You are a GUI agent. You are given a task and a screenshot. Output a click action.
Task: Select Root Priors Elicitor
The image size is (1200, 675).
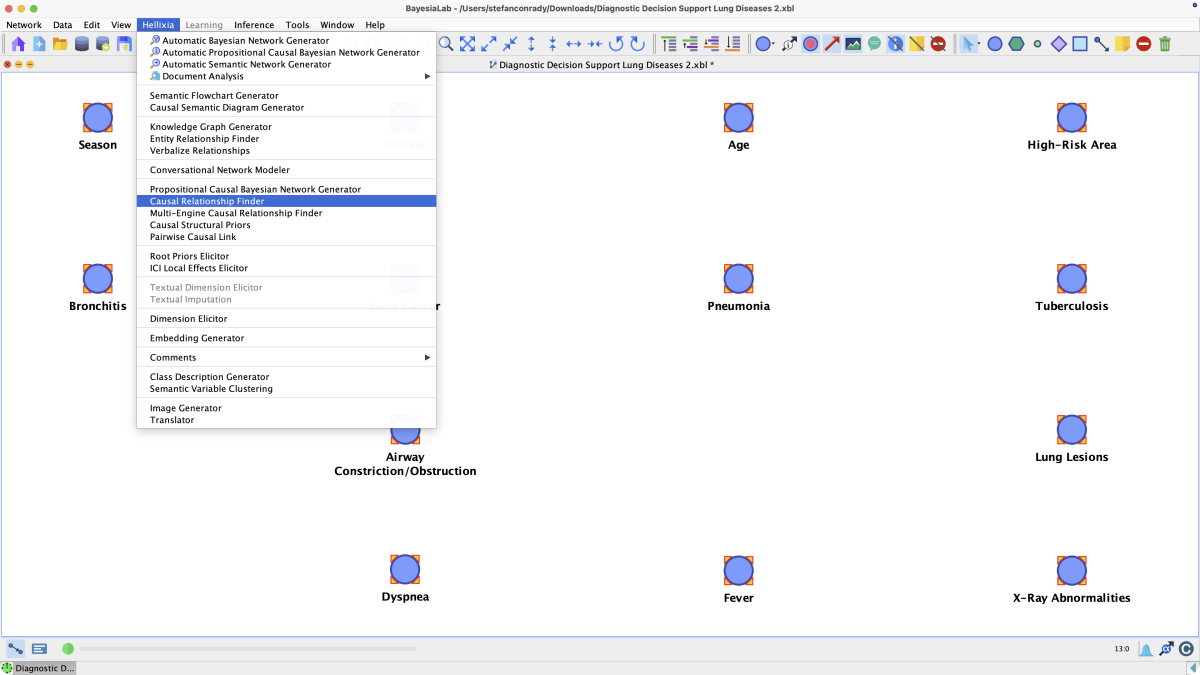(286, 256)
